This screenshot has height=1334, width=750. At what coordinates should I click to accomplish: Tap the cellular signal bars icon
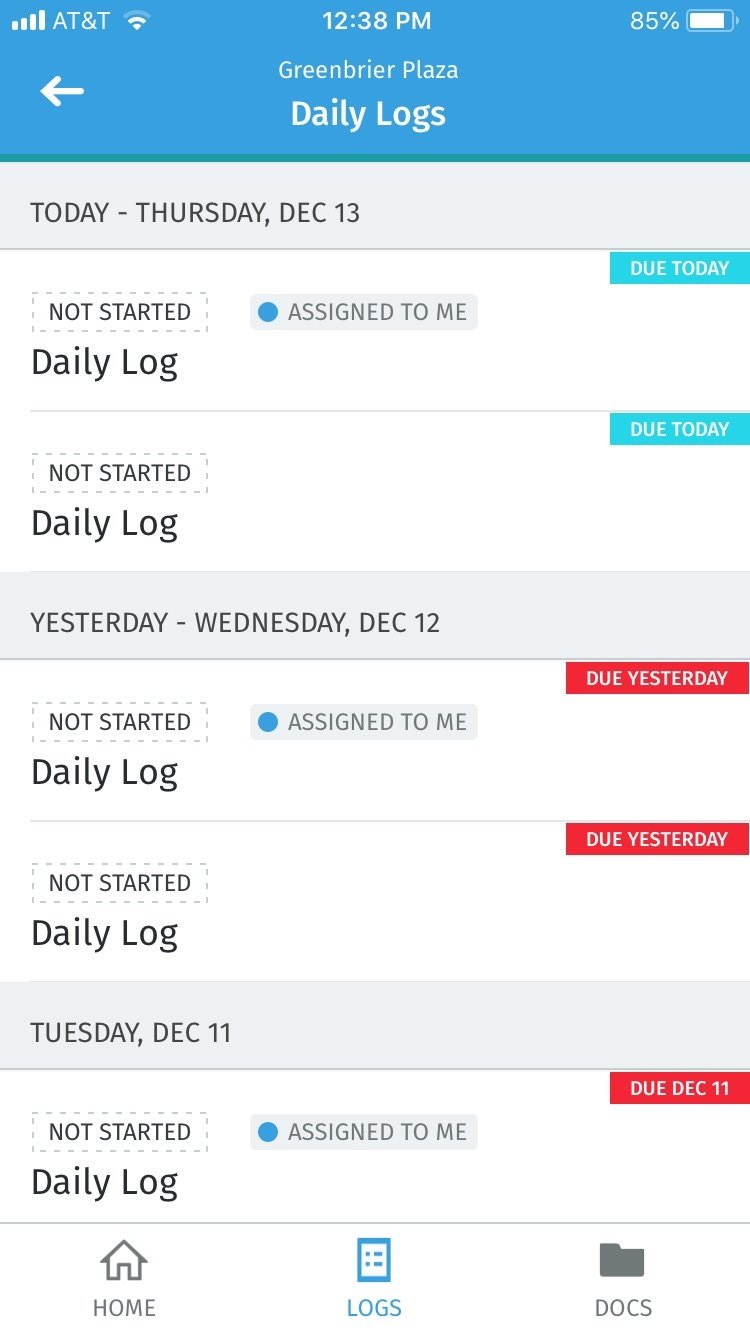(x=28, y=21)
